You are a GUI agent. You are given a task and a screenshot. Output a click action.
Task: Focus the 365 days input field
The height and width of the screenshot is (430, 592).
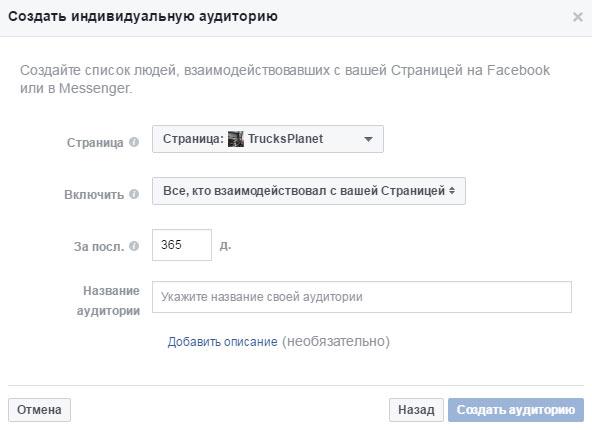182,245
